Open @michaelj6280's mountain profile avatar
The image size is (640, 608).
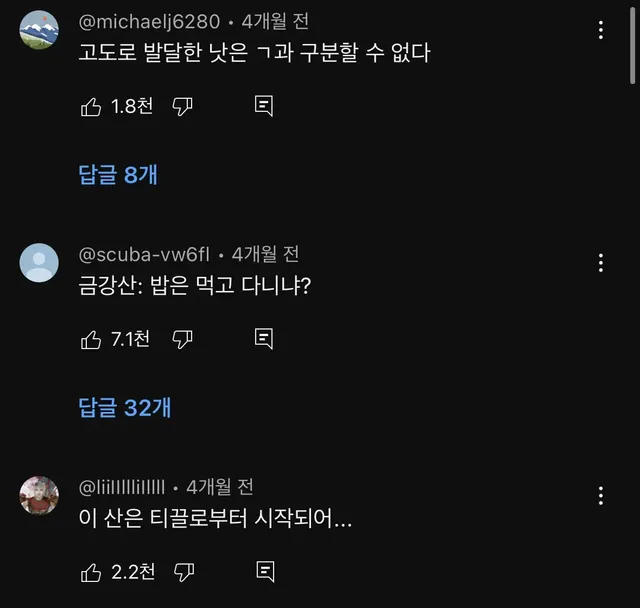(x=39, y=30)
